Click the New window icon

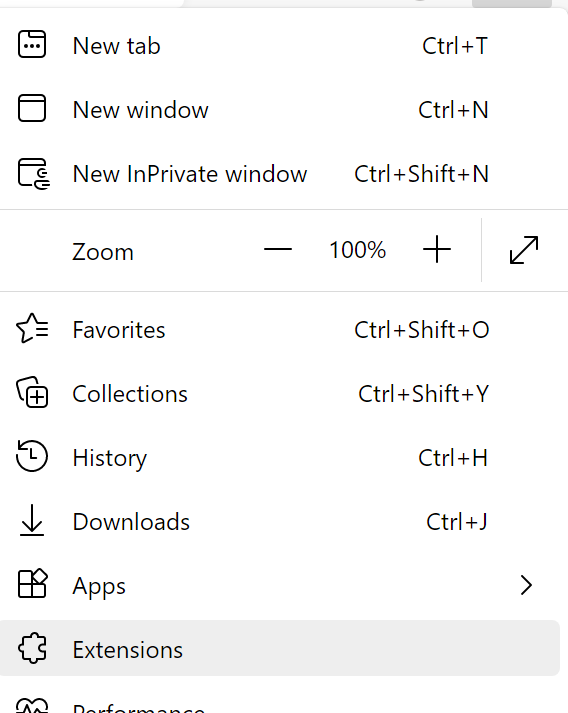click(32, 108)
